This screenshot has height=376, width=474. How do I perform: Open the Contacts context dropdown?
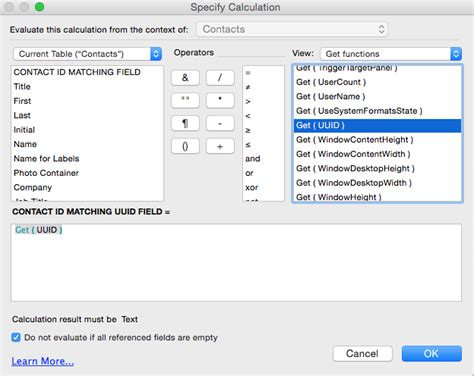tap(292, 29)
